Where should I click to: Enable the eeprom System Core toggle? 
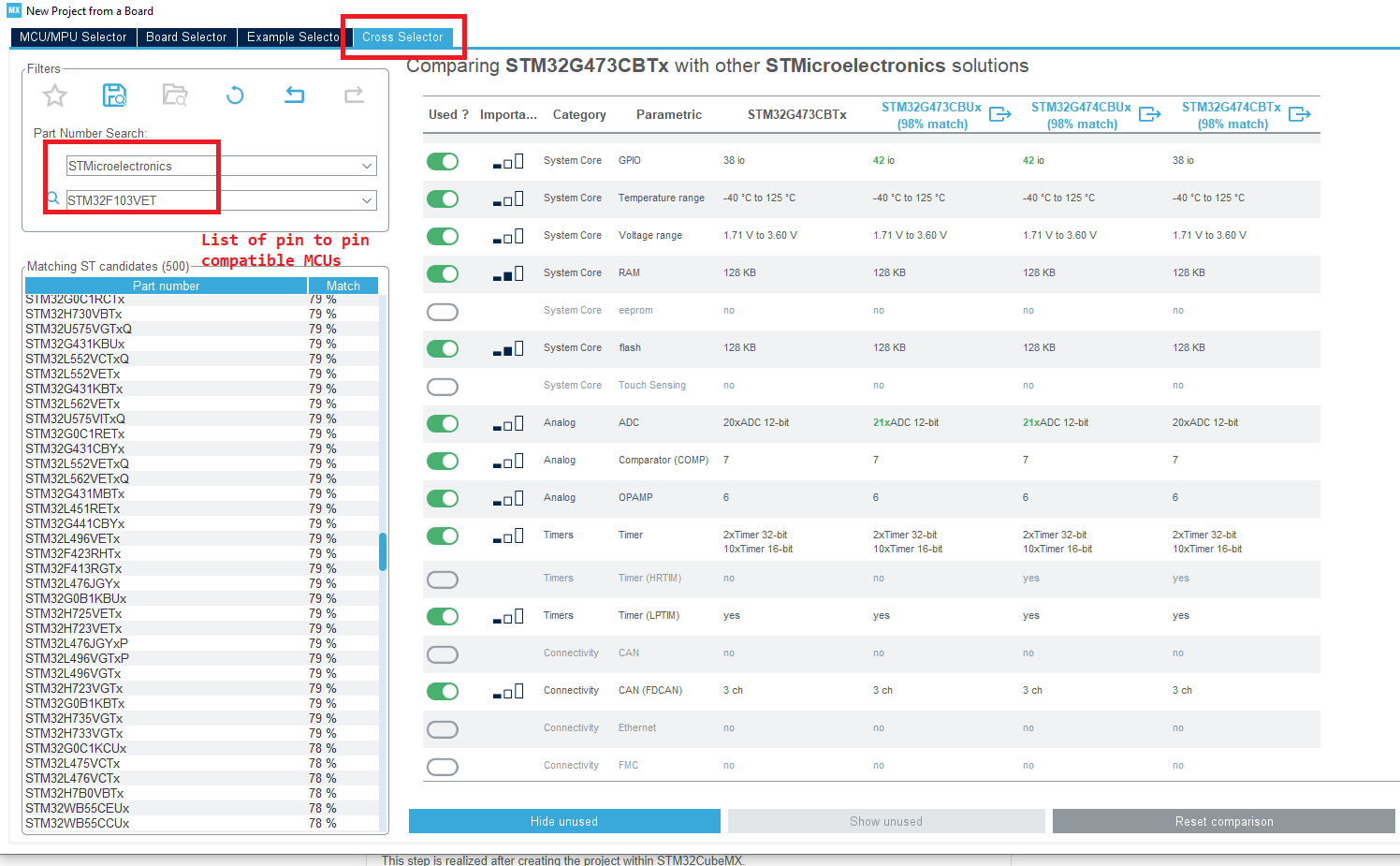click(x=442, y=311)
